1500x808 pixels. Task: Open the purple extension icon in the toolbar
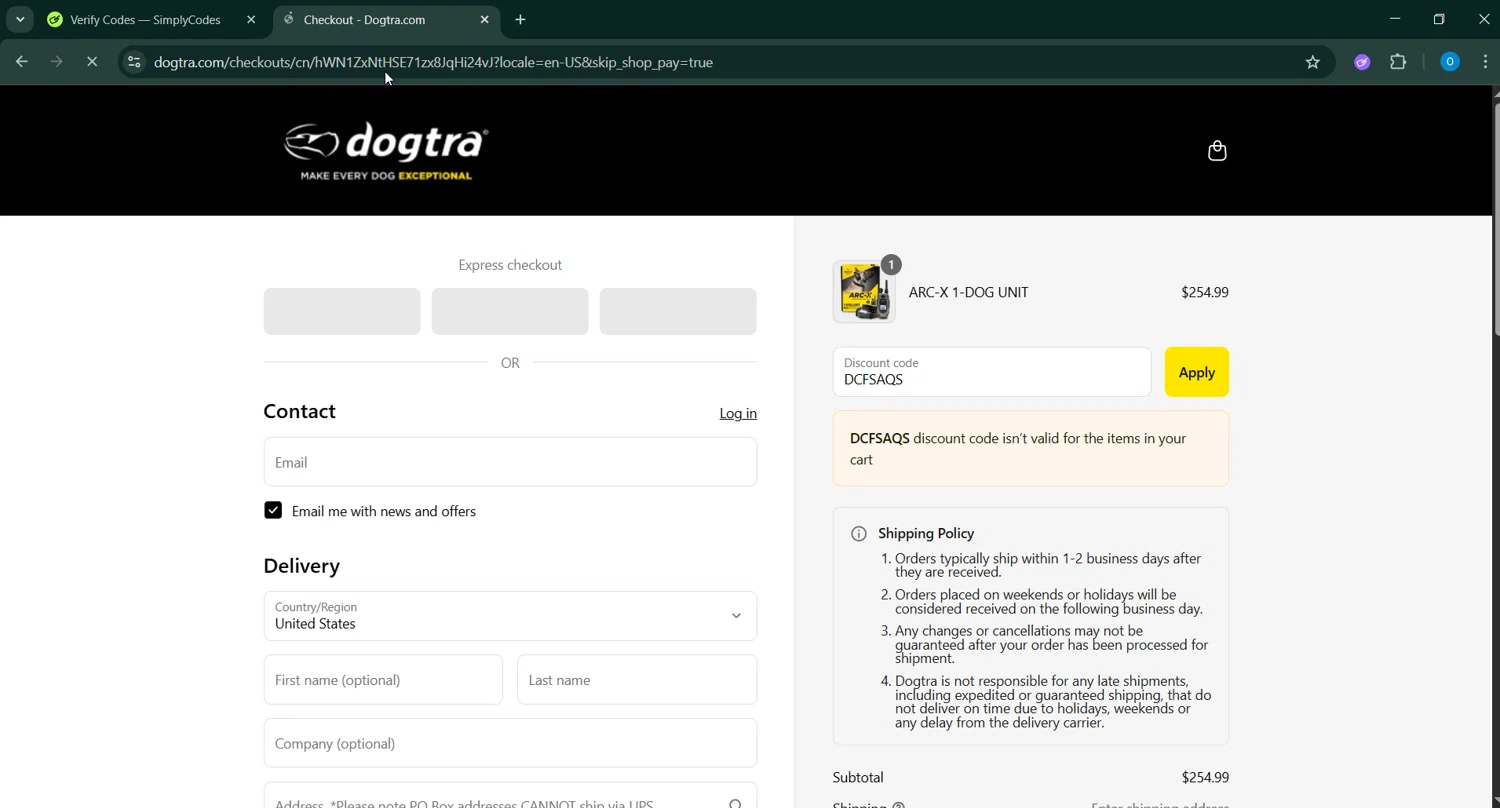point(1362,62)
